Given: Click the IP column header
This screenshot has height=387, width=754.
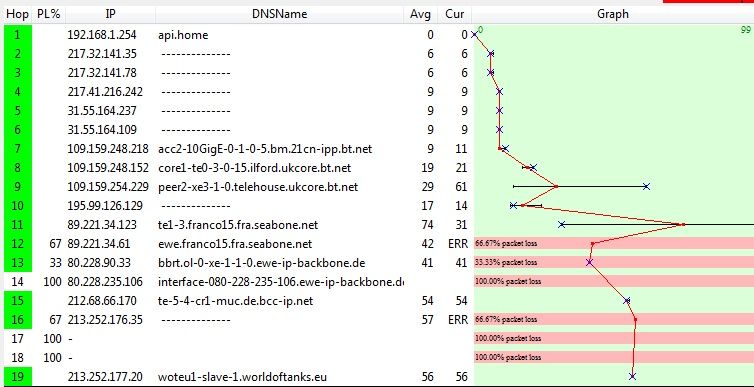Looking at the screenshot, I should coord(110,14).
